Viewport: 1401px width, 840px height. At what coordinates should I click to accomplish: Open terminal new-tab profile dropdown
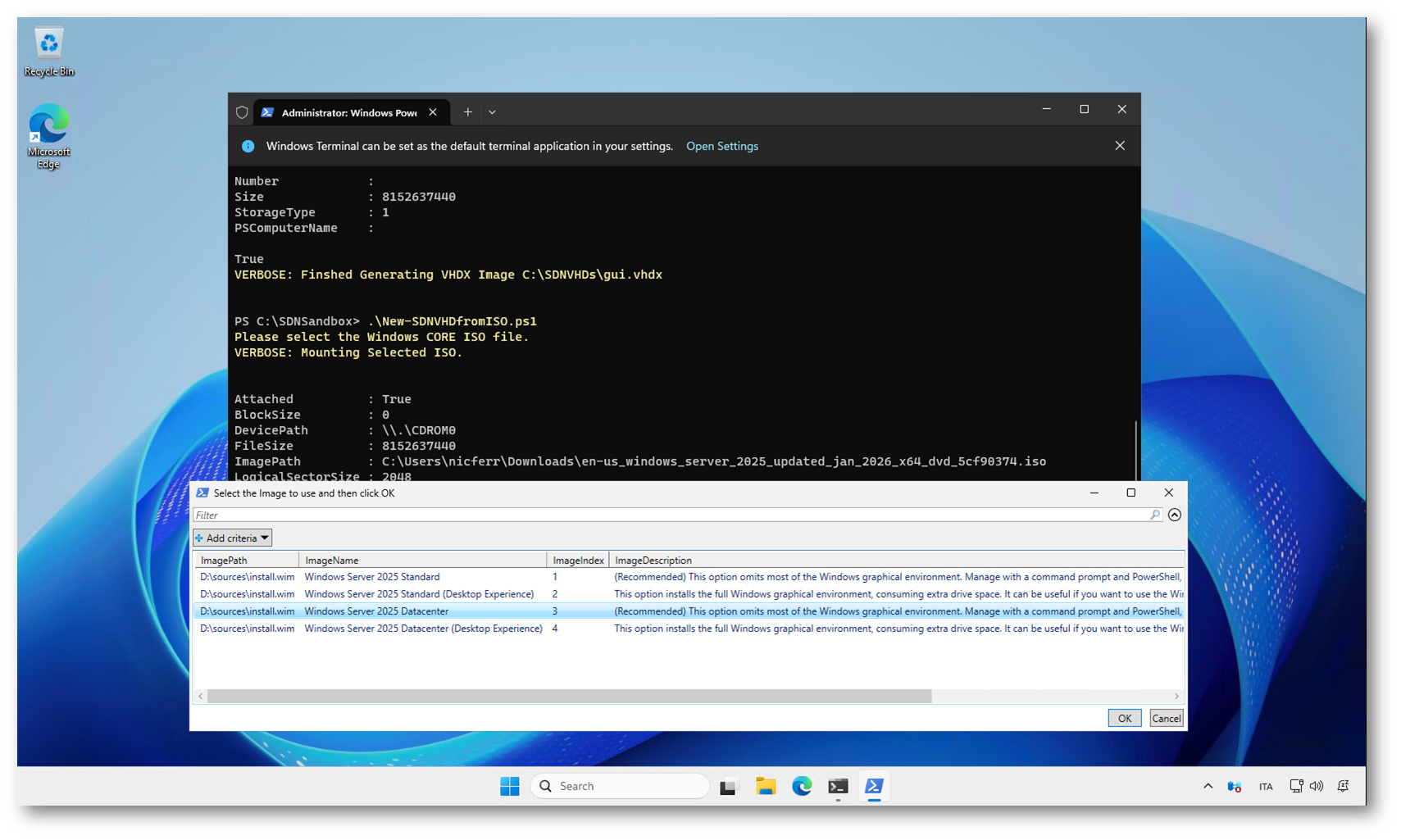492,112
